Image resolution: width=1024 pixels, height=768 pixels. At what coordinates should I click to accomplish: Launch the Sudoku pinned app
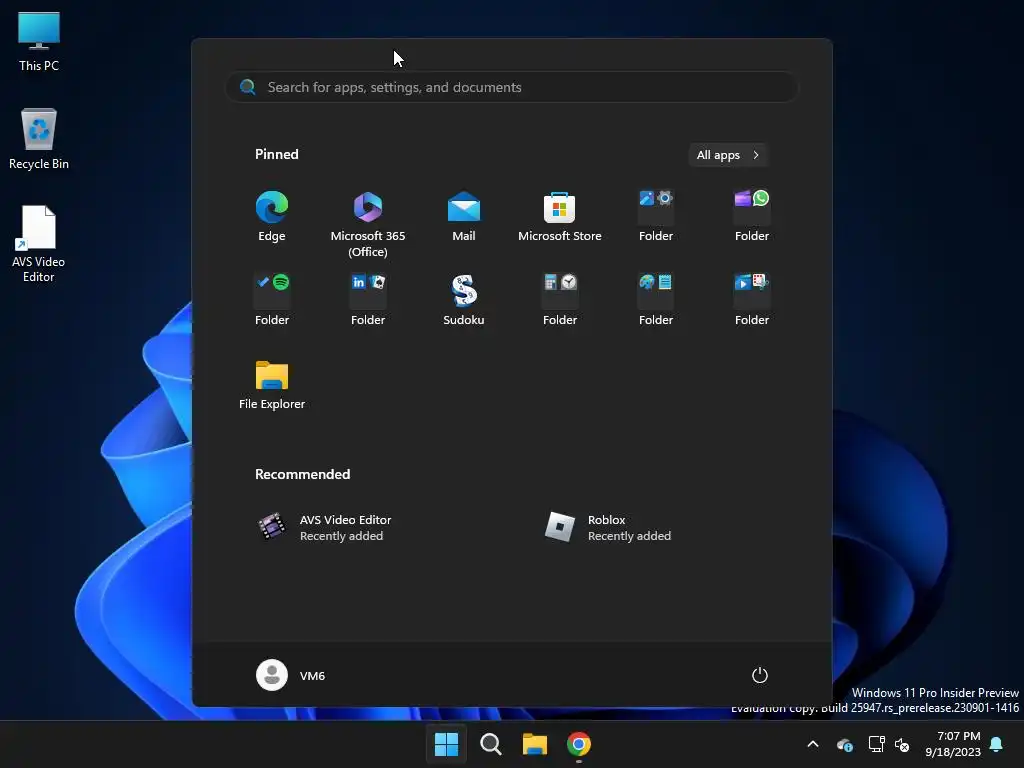coord(464,300)
